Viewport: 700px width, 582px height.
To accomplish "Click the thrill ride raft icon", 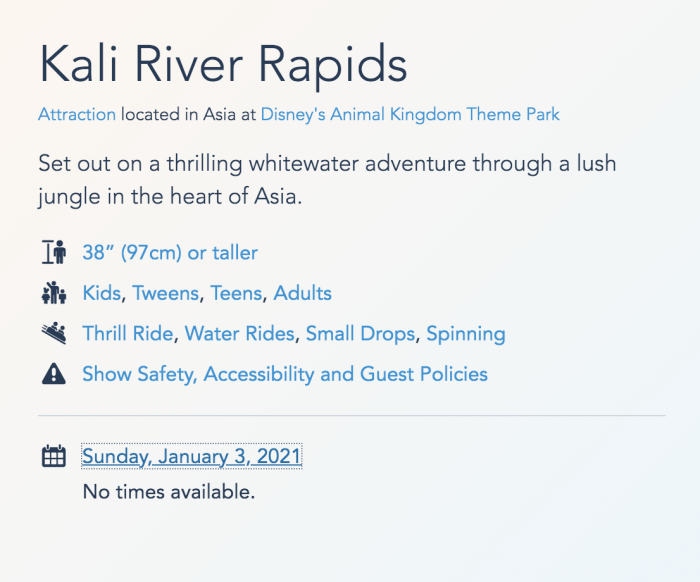I will click(54, 333).
